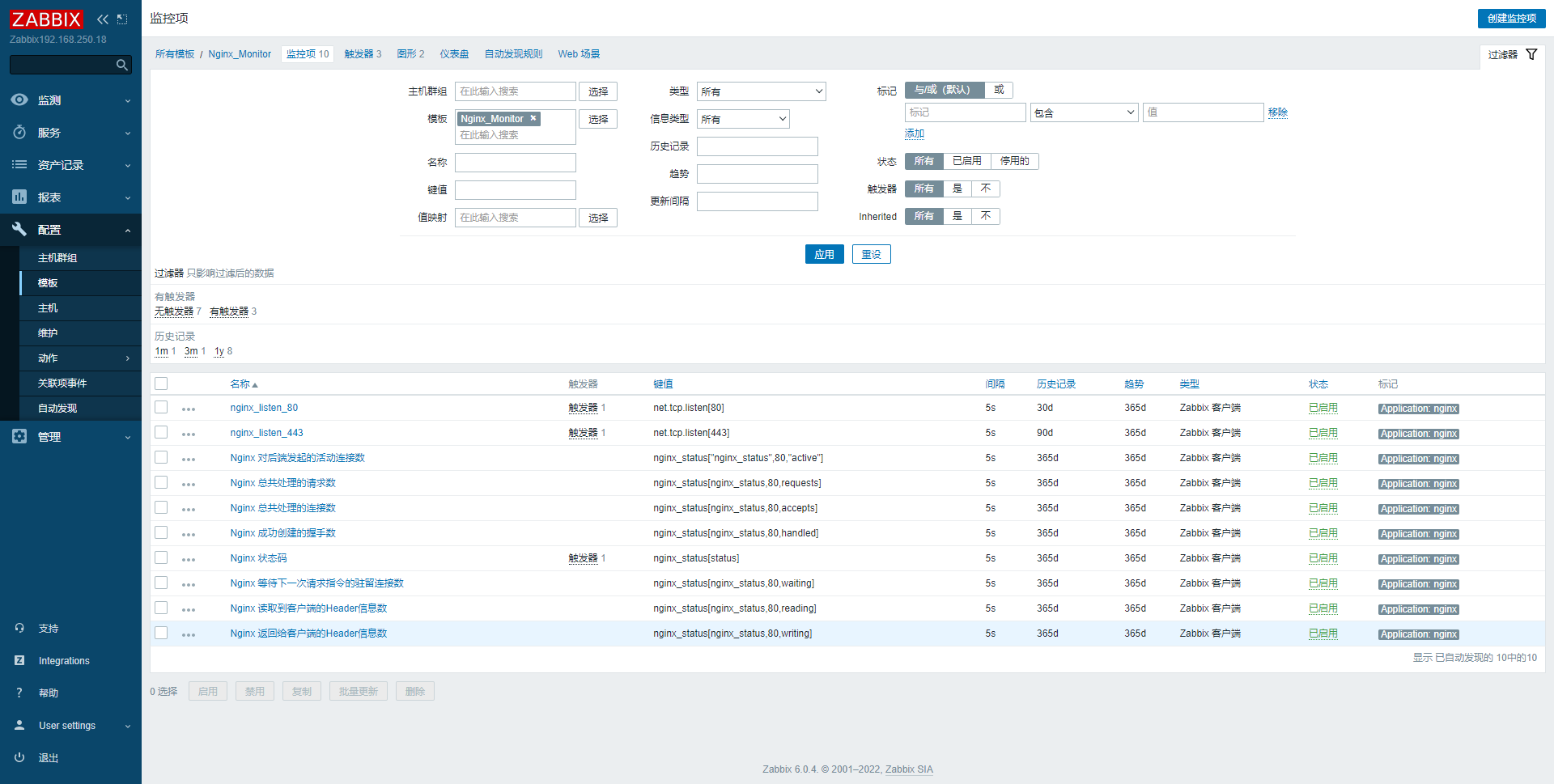Click the 帮助 question mark icon
This screenshot has width=1554, height=784.
click(x=19, y=693)
